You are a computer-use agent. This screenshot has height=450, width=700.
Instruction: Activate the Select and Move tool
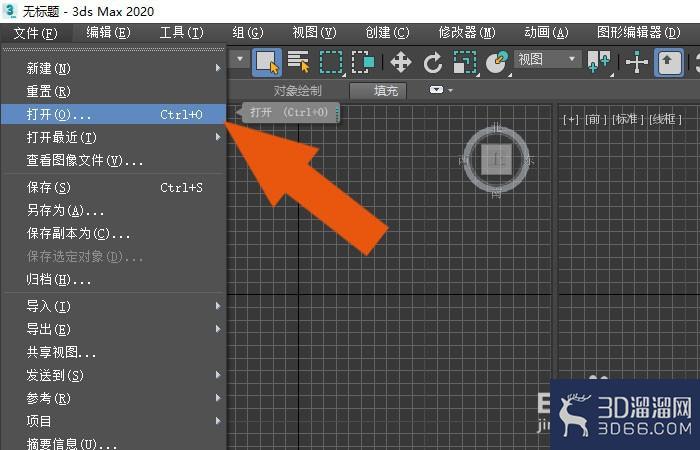pyautogui.click(x=400, y=62)
